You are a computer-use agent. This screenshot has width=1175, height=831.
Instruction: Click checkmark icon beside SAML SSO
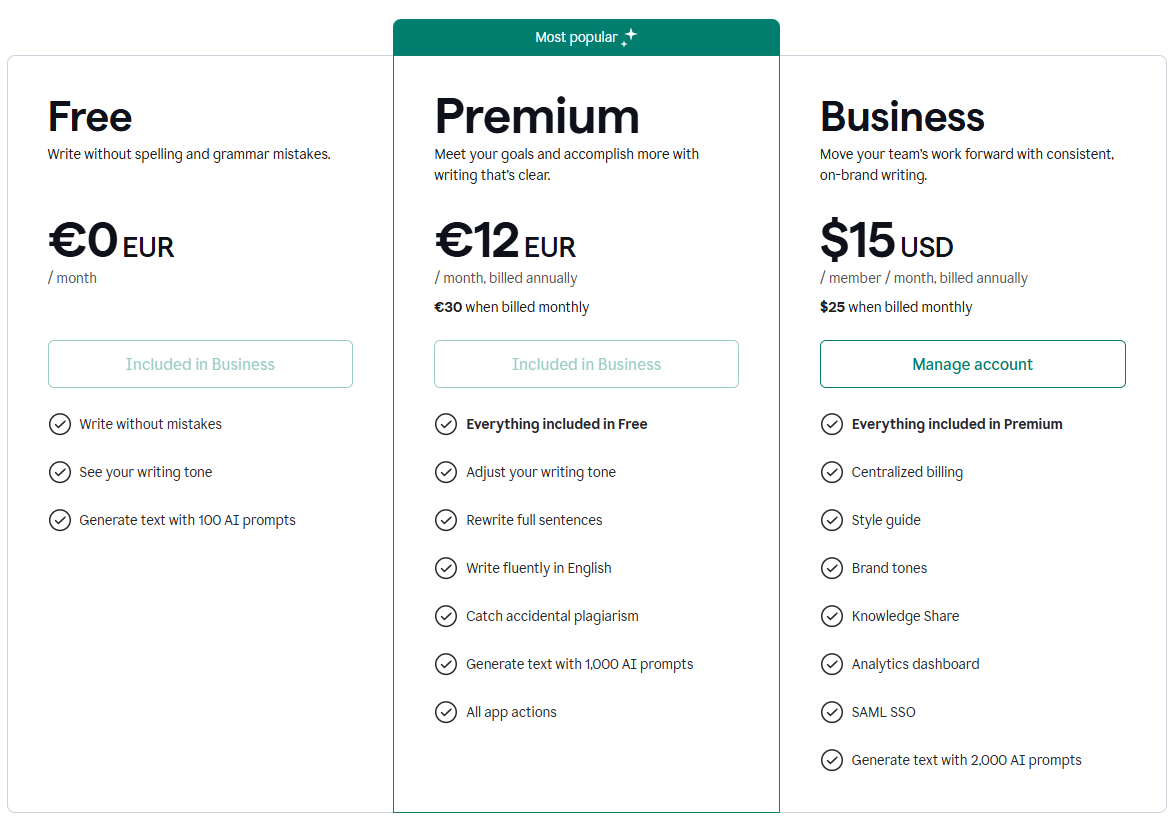pos(832,712)
